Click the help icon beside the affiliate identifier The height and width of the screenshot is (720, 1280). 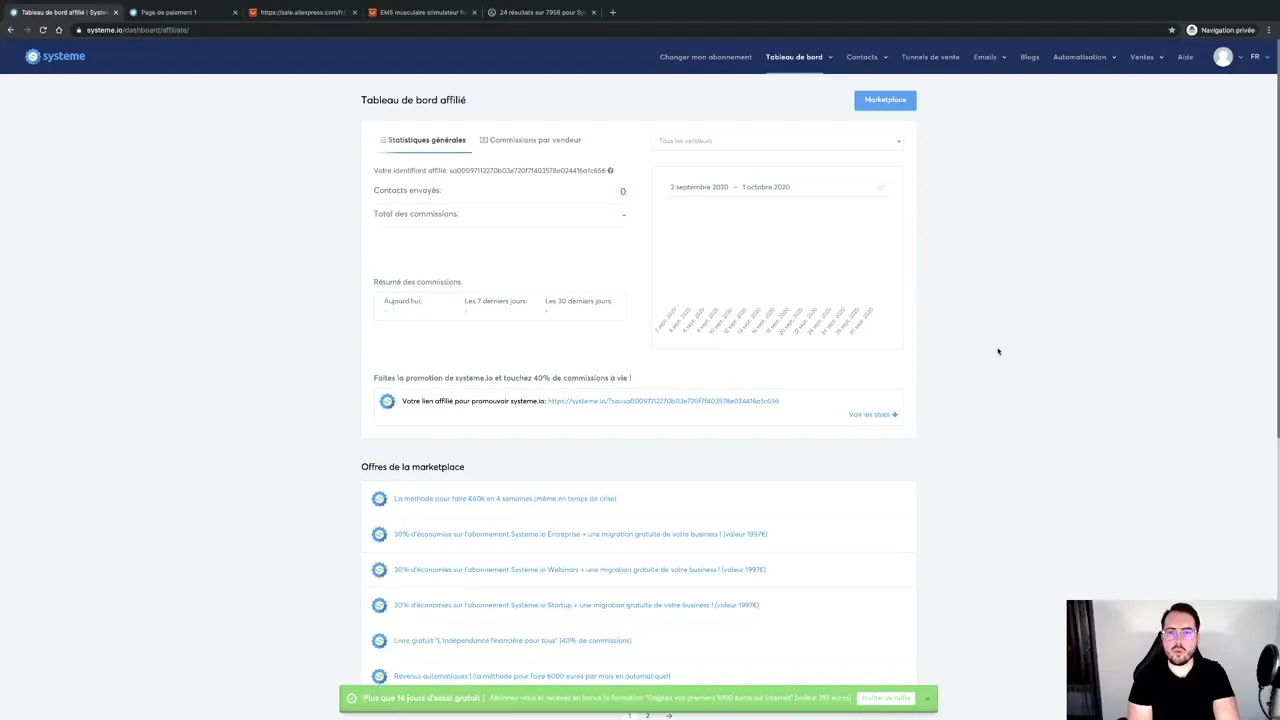click(x=610, y=170)
